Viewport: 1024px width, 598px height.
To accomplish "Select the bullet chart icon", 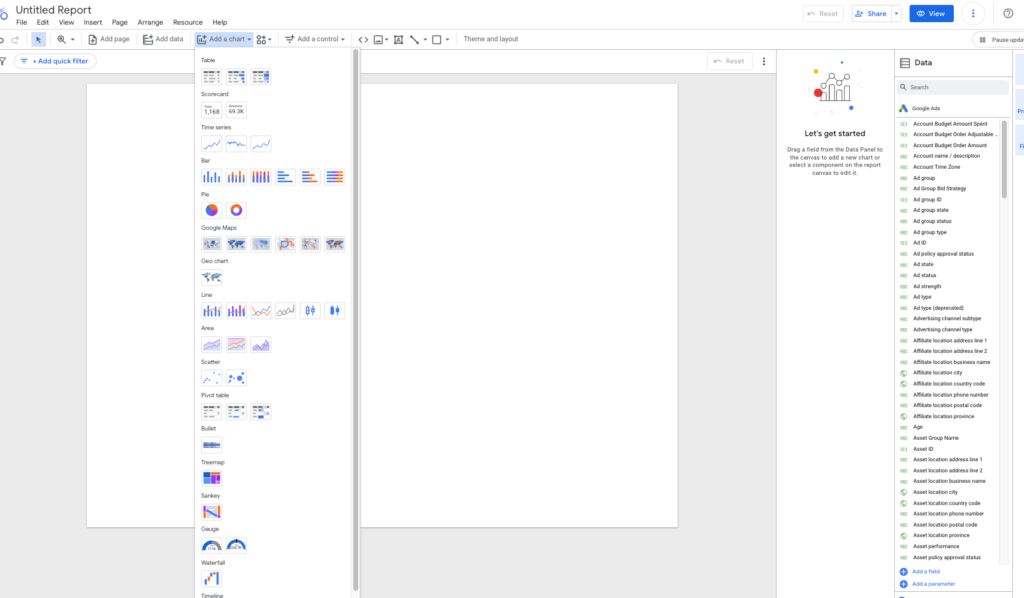I will (x=212, y=445).
